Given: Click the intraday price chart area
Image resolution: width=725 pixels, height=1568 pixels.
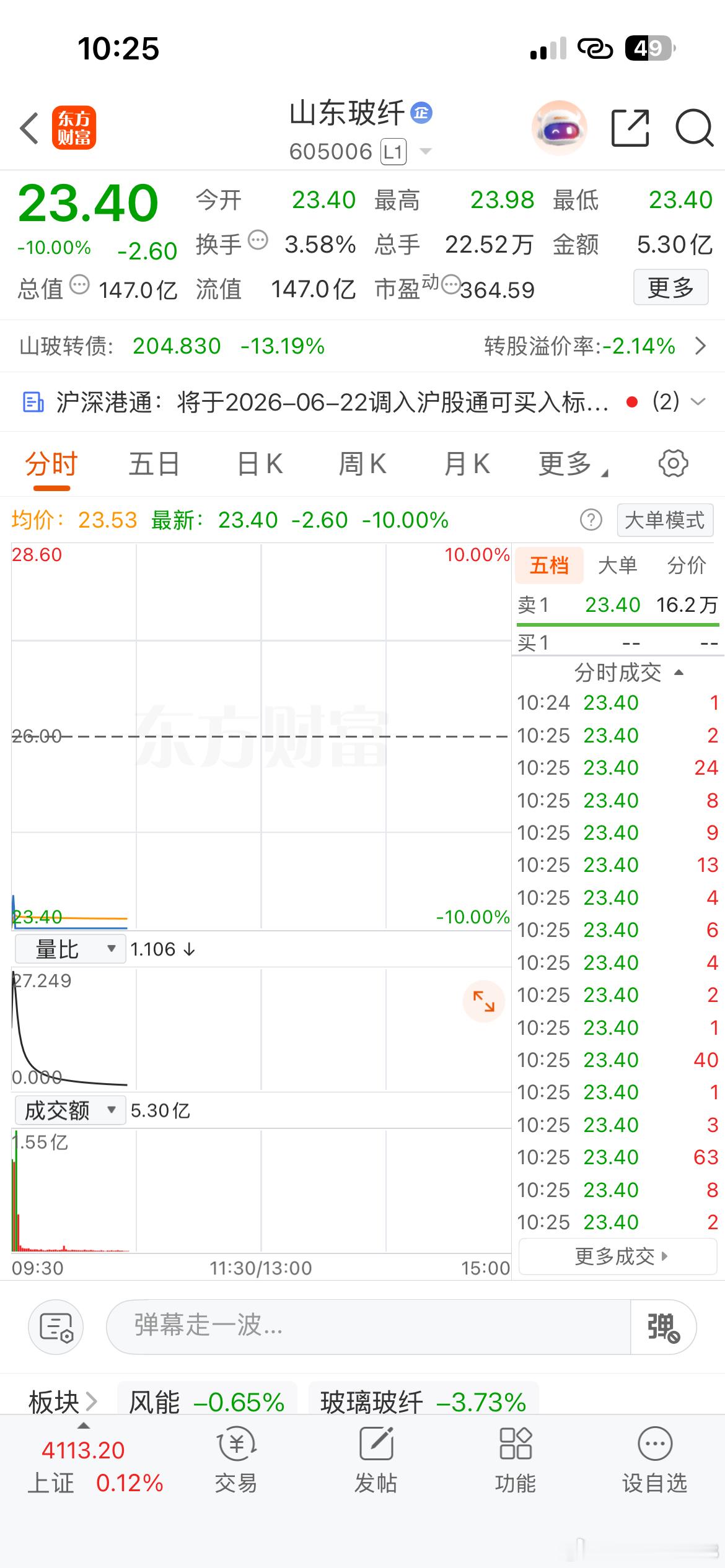Looking at the screenshot, I should coord(260,736).
